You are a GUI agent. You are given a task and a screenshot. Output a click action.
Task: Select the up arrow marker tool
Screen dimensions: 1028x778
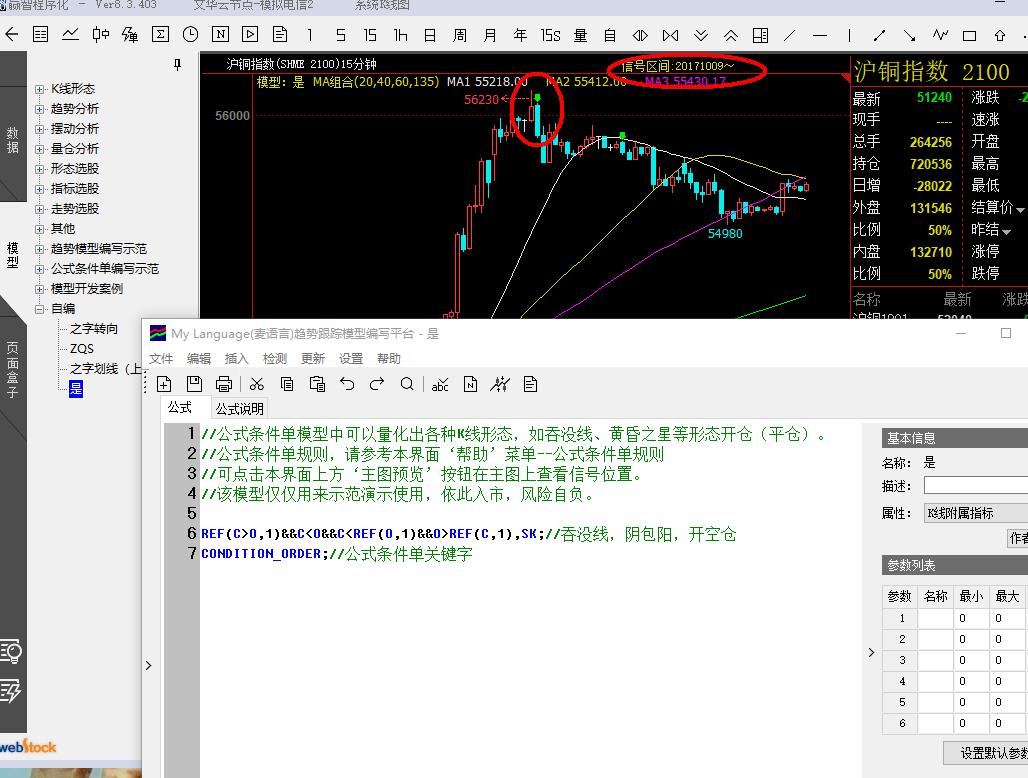(x=999, y=35)
